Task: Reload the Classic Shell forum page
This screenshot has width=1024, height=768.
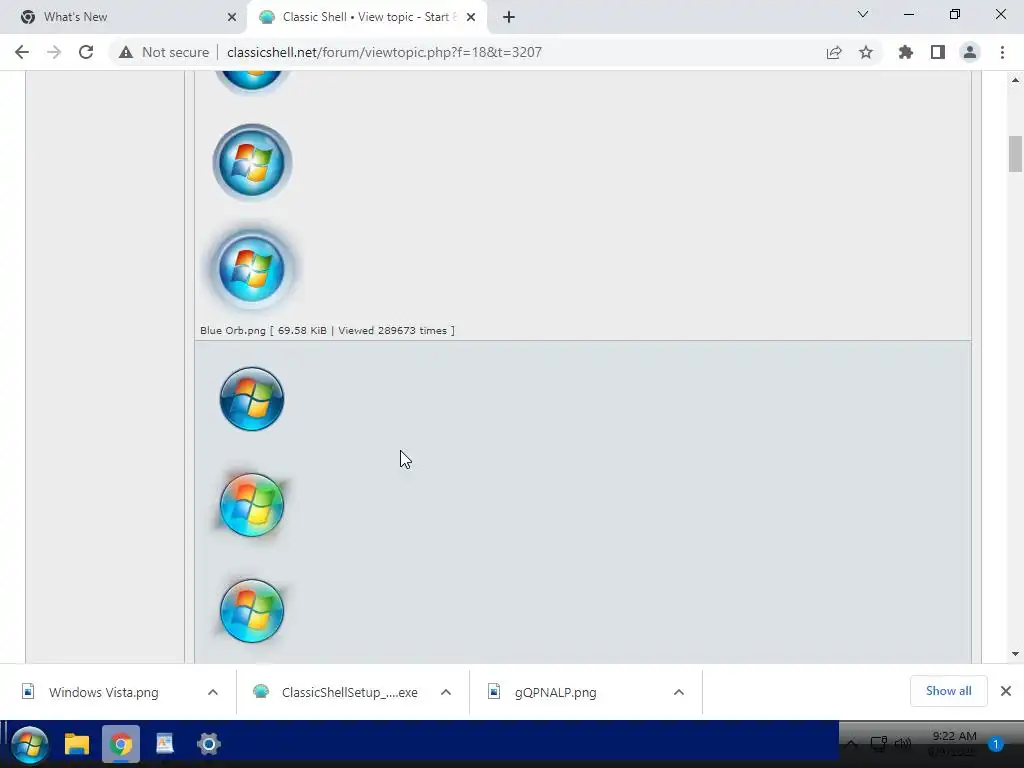Action: pos(86,52)
